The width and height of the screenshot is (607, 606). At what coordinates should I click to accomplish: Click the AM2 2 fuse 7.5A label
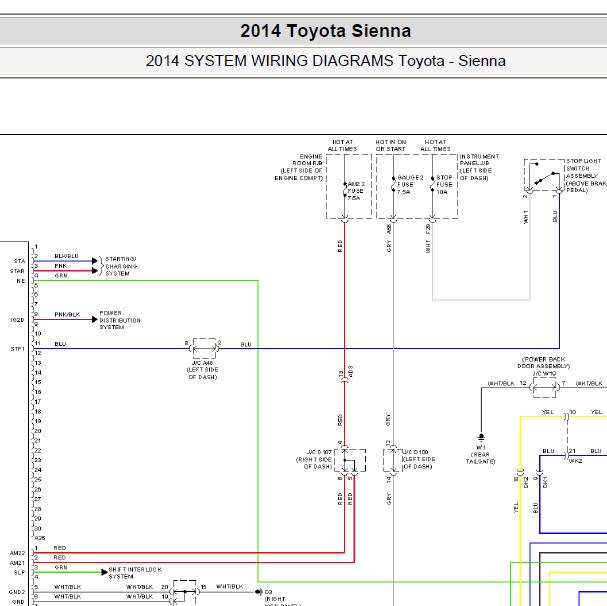click(356, 191)
